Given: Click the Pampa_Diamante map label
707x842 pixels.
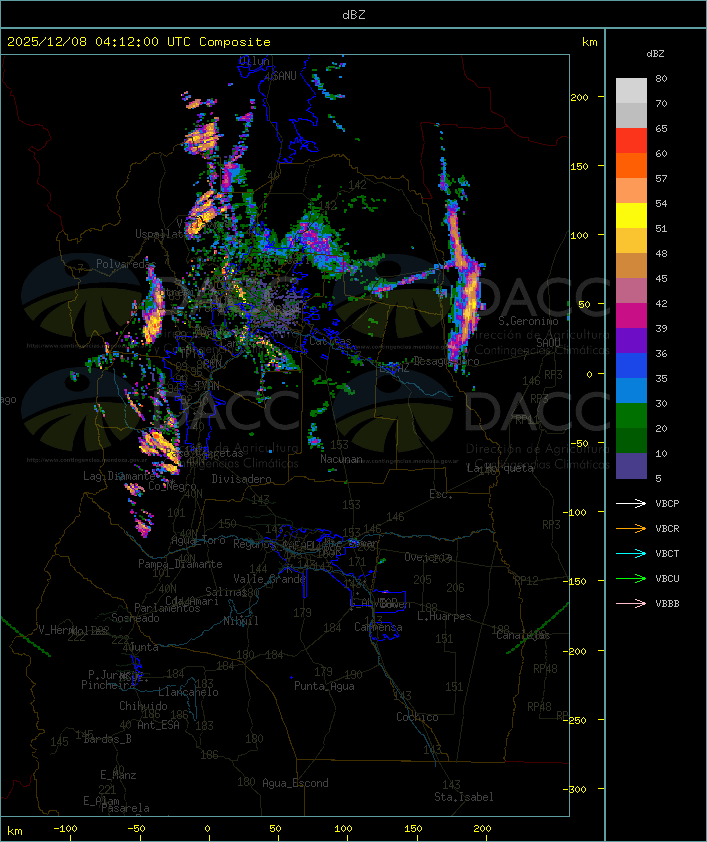Looking at the screenshot, I should point(180,564).
